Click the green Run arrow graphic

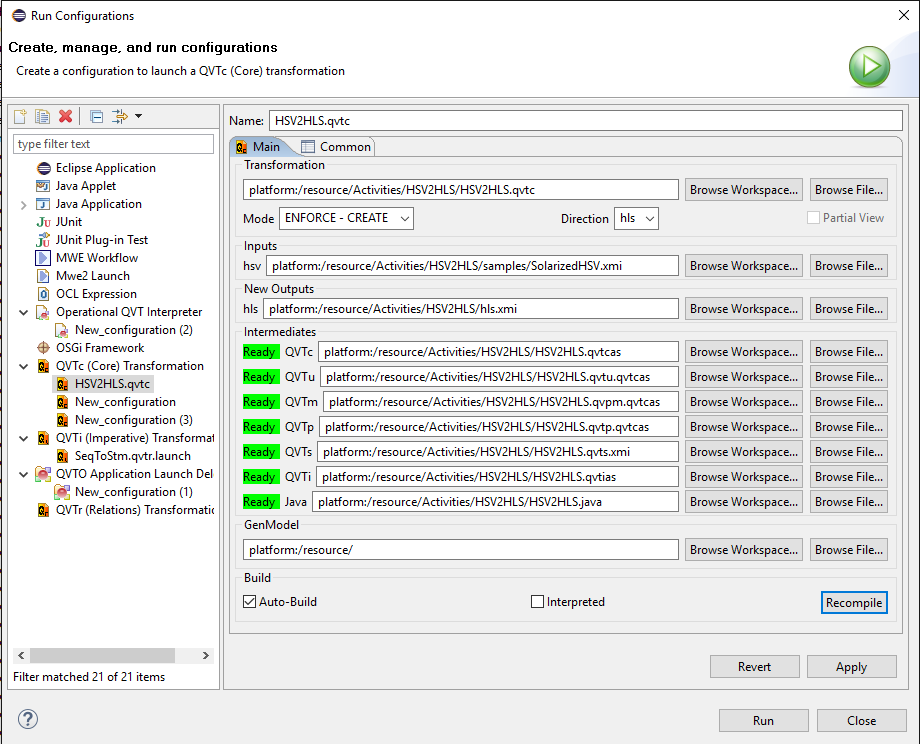(x=869, y=67)
